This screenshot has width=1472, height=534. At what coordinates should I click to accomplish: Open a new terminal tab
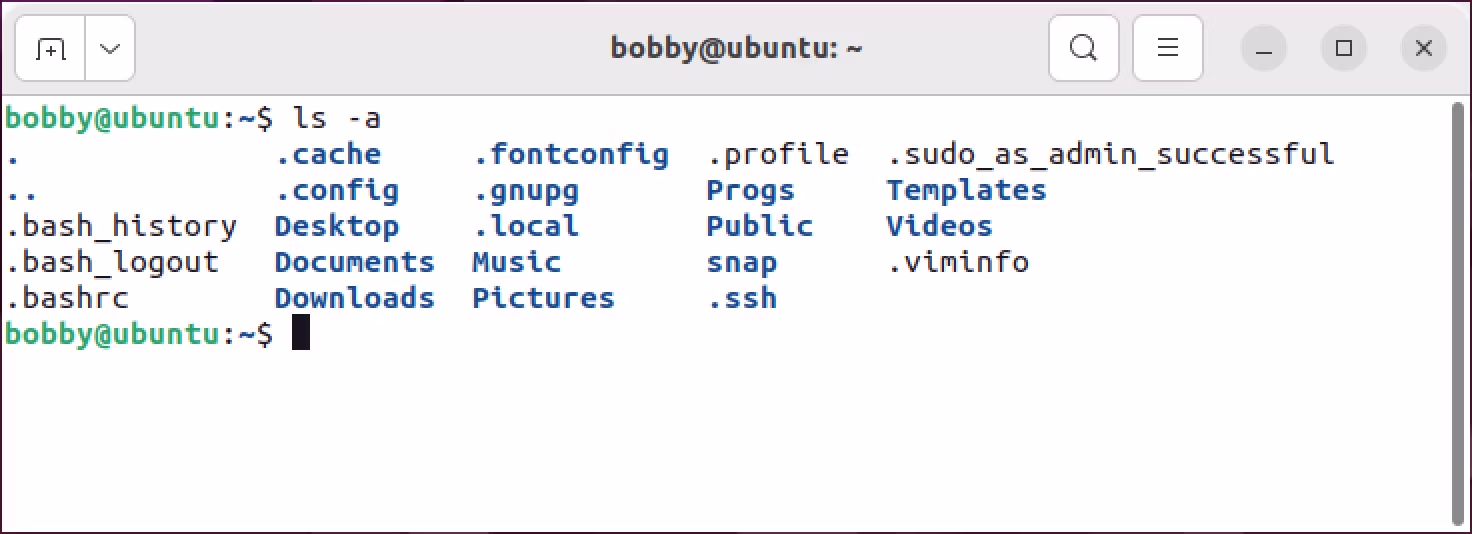[50, 48]
